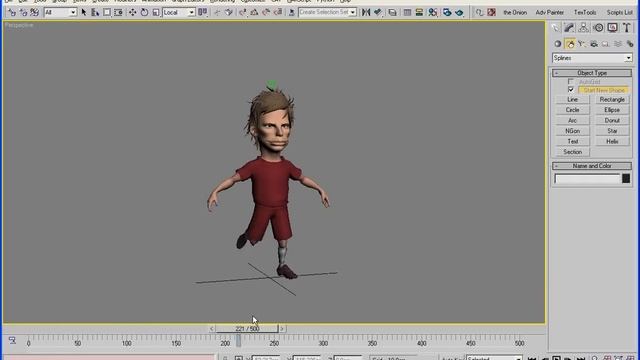Select the Shapes category icon
The image size is (640, 360).
[570, 44]
